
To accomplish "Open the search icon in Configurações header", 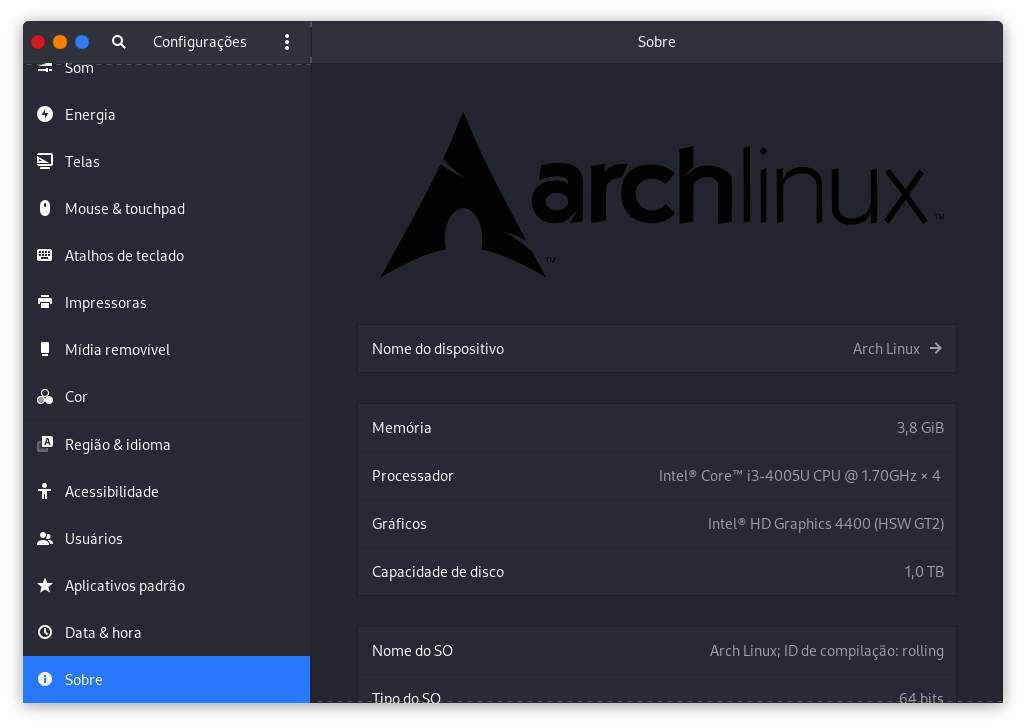I will pyautogui.click(x=118, y=42).
